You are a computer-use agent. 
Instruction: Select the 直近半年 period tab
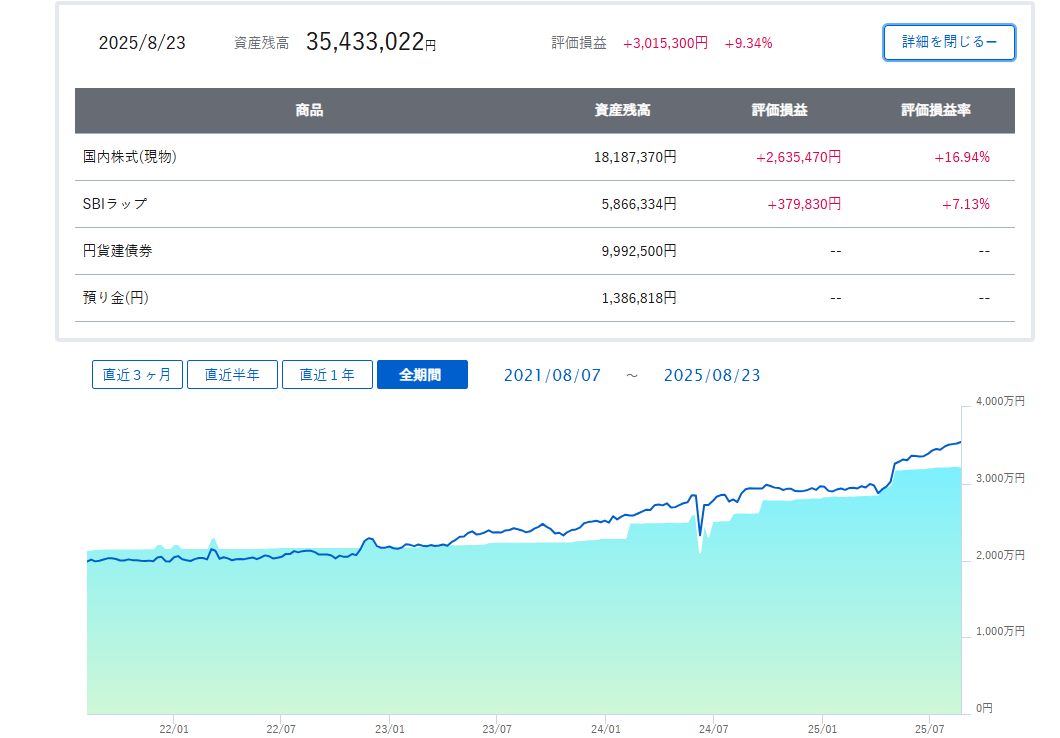232,375
